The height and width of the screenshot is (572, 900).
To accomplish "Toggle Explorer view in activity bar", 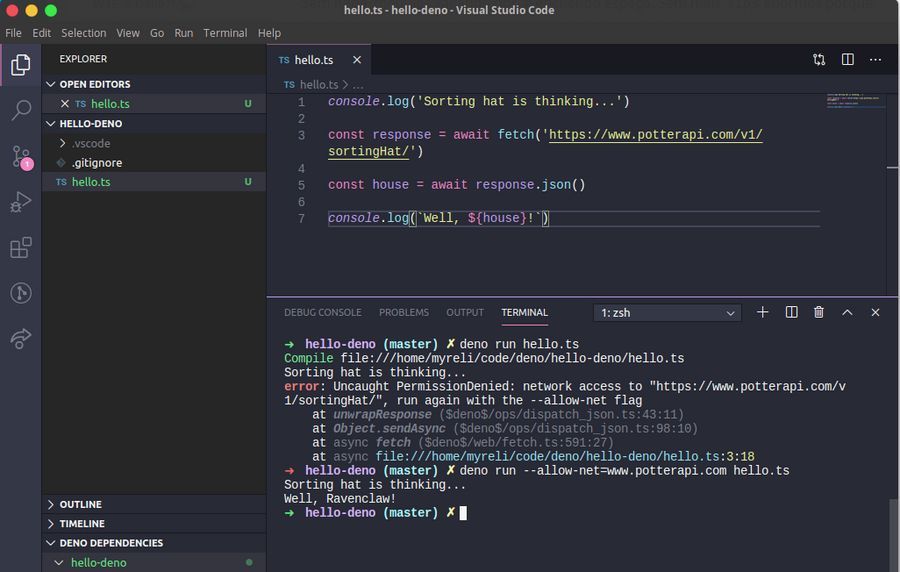I will tap(21, 66).
